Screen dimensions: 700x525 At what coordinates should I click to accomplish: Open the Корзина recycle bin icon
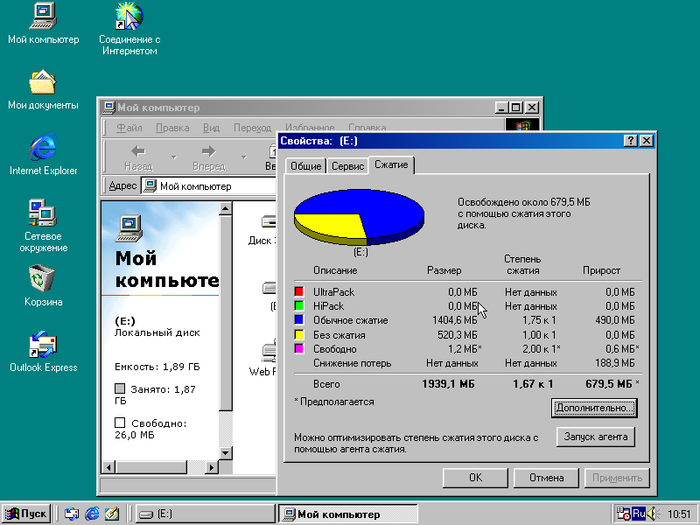point(43,278)
